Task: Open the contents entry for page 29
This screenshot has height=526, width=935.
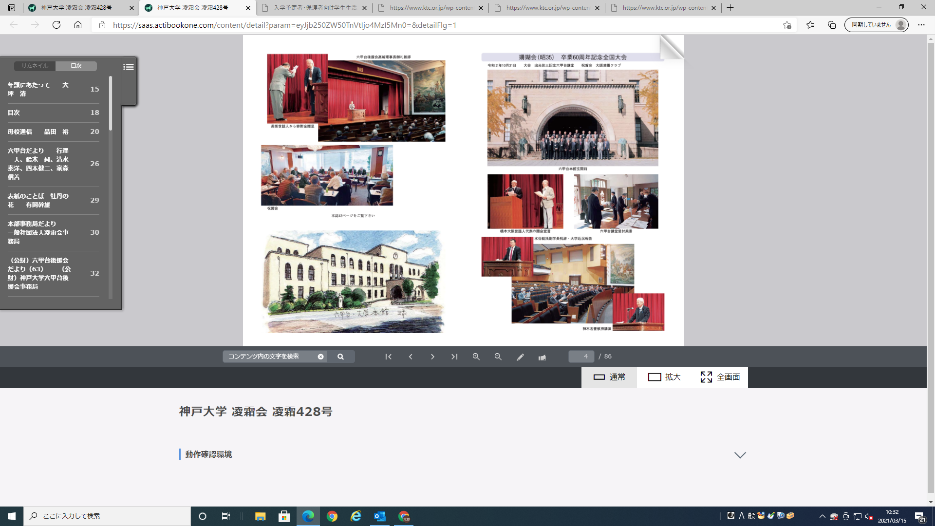Action: [54, 200]
